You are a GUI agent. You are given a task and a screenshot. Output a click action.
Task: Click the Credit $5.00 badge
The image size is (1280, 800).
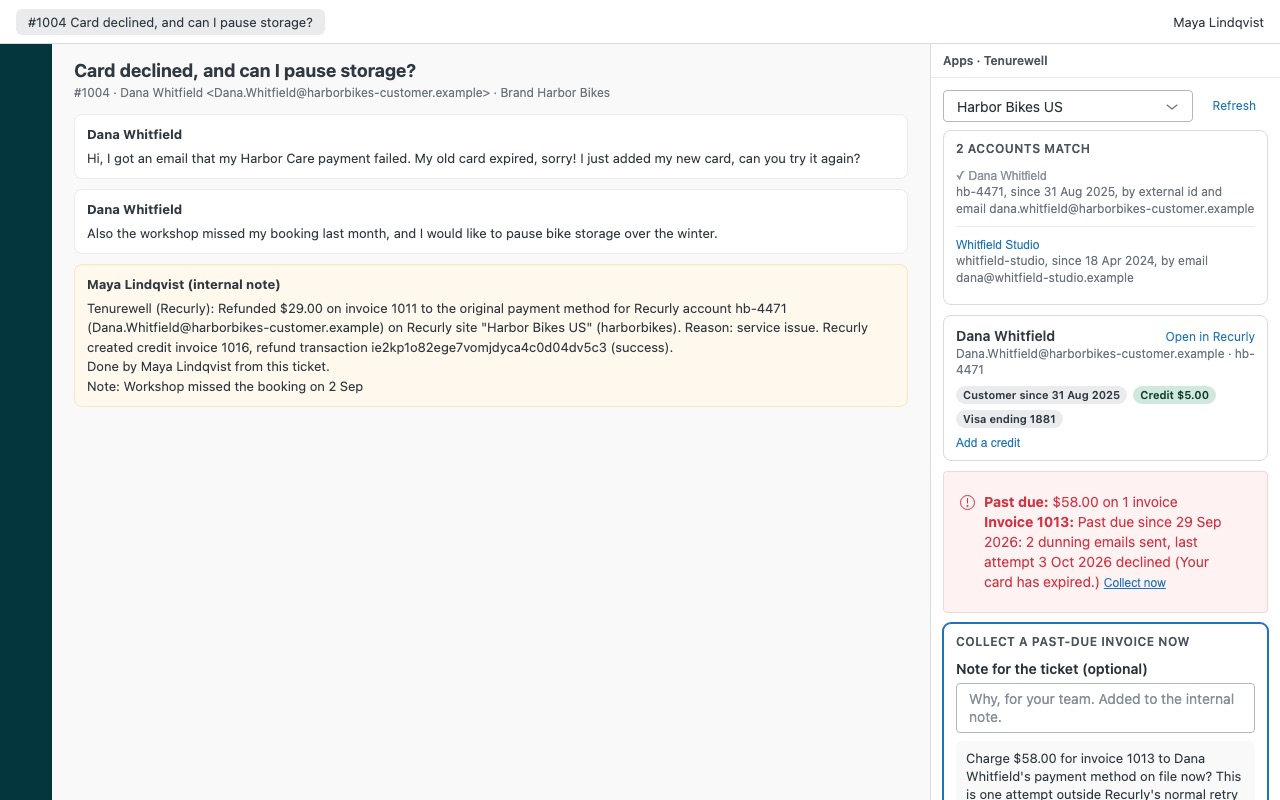[x=1174, y=395]
